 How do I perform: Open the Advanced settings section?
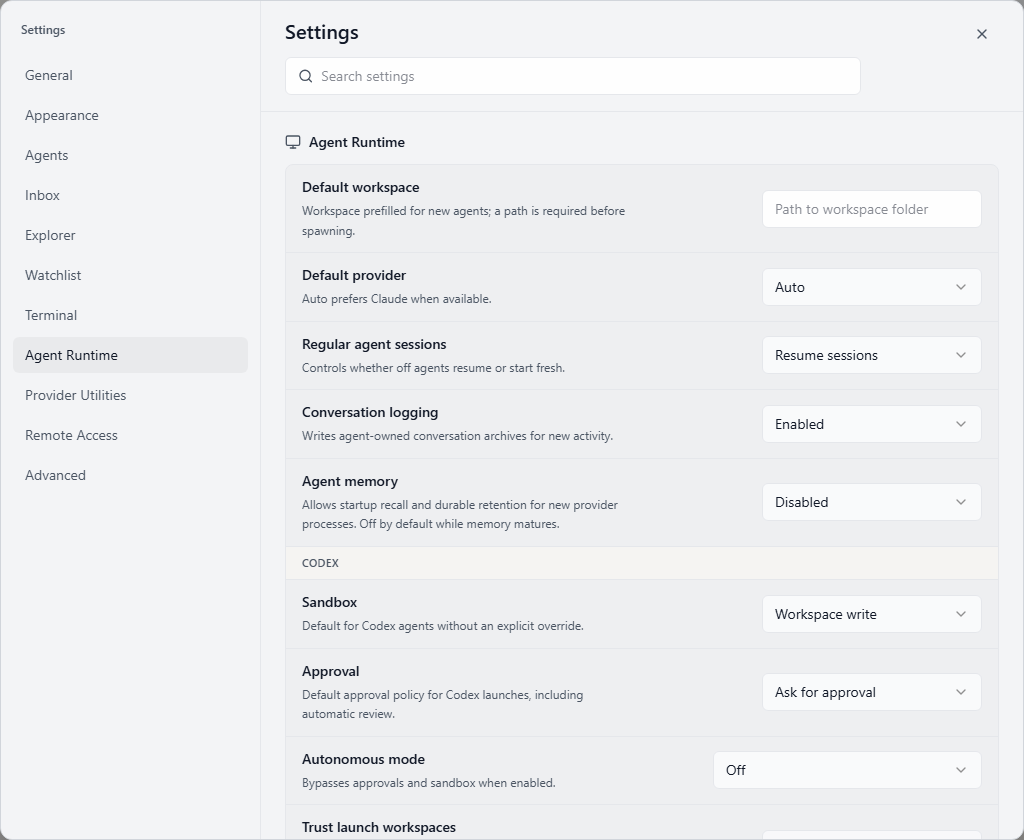131,475
